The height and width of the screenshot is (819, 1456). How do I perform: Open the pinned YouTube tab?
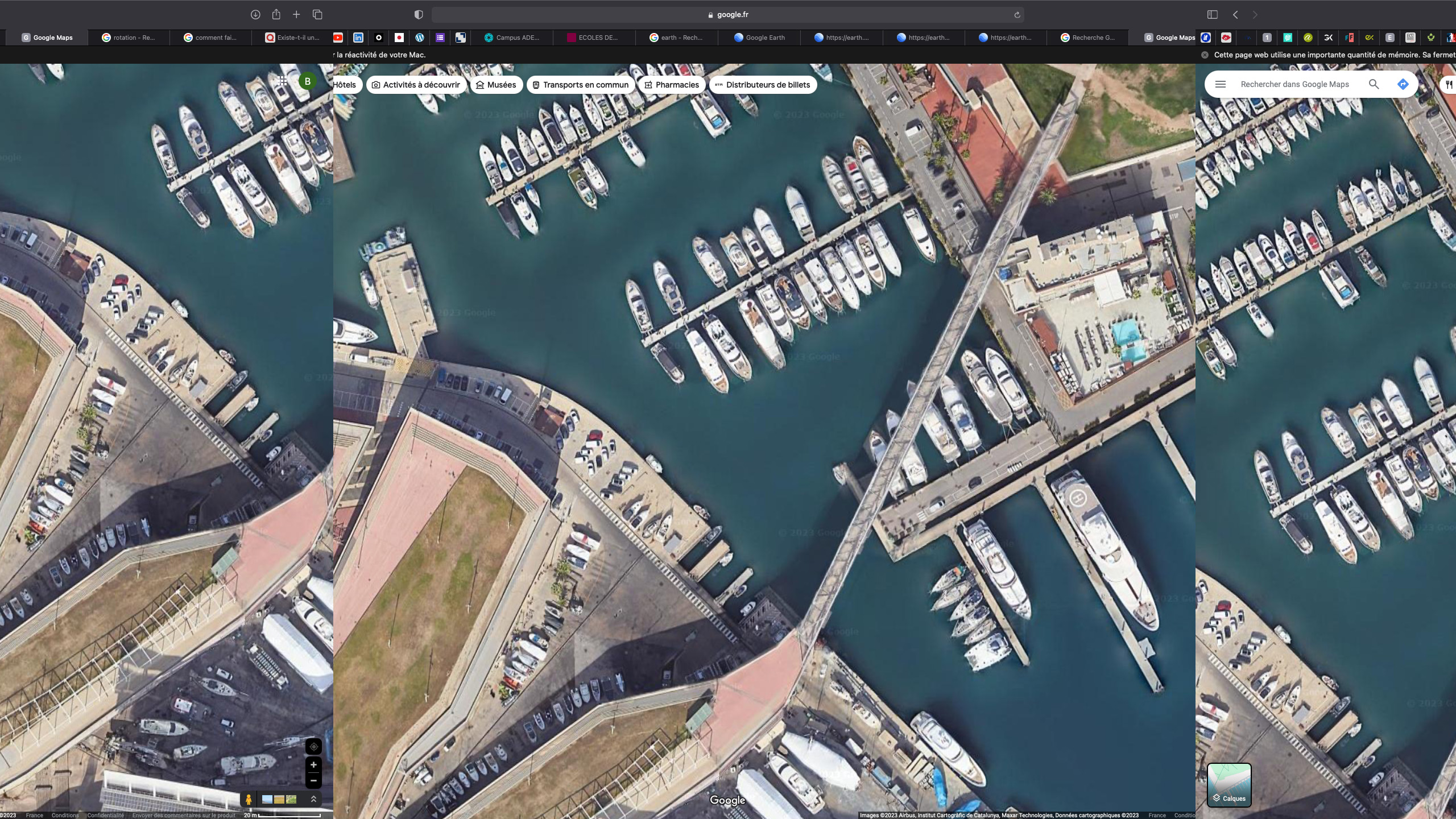click(338, 38)
